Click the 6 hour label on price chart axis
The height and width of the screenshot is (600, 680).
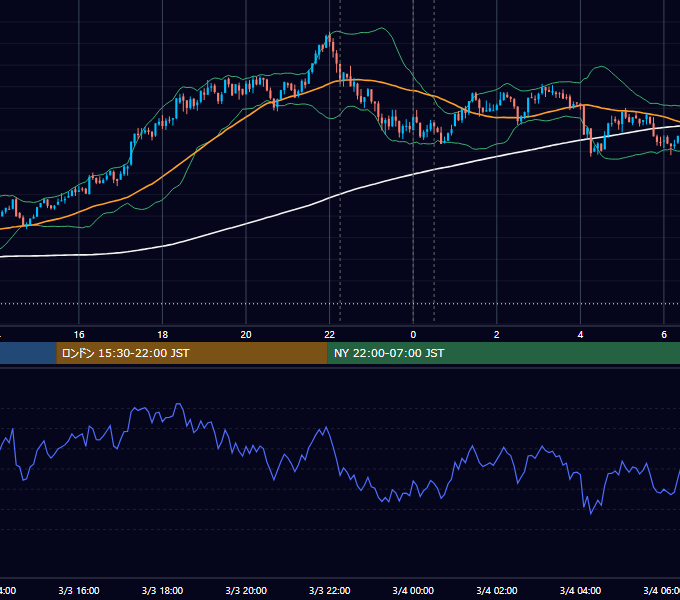point(664,335)
